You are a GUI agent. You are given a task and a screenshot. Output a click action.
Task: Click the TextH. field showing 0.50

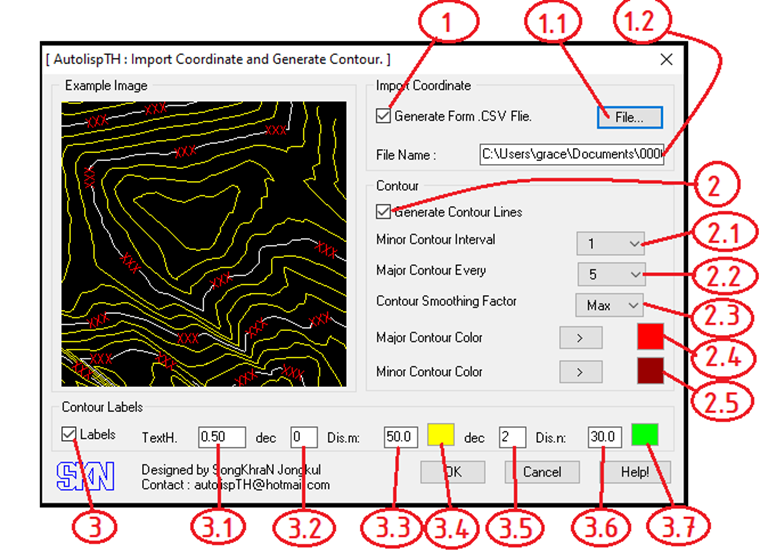[222, 437]
